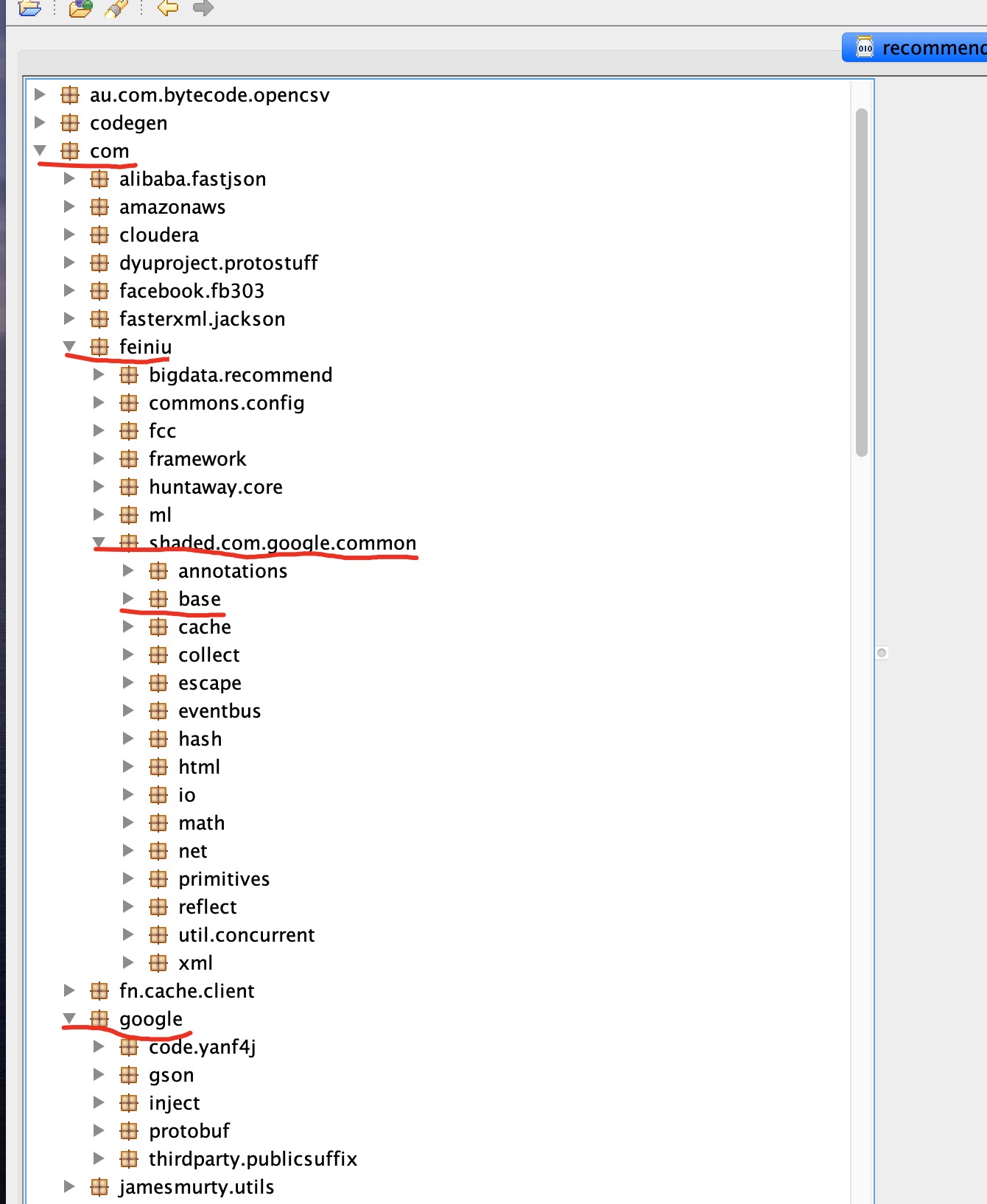
Task: Go back with the yellow left arrow
Action: [x=168, y=8]
